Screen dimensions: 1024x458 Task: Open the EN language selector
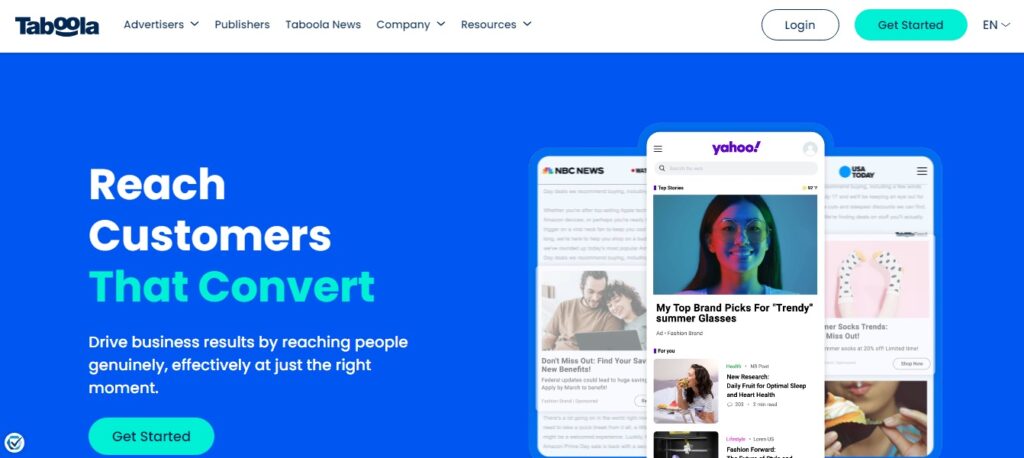(x=997, y=25)
